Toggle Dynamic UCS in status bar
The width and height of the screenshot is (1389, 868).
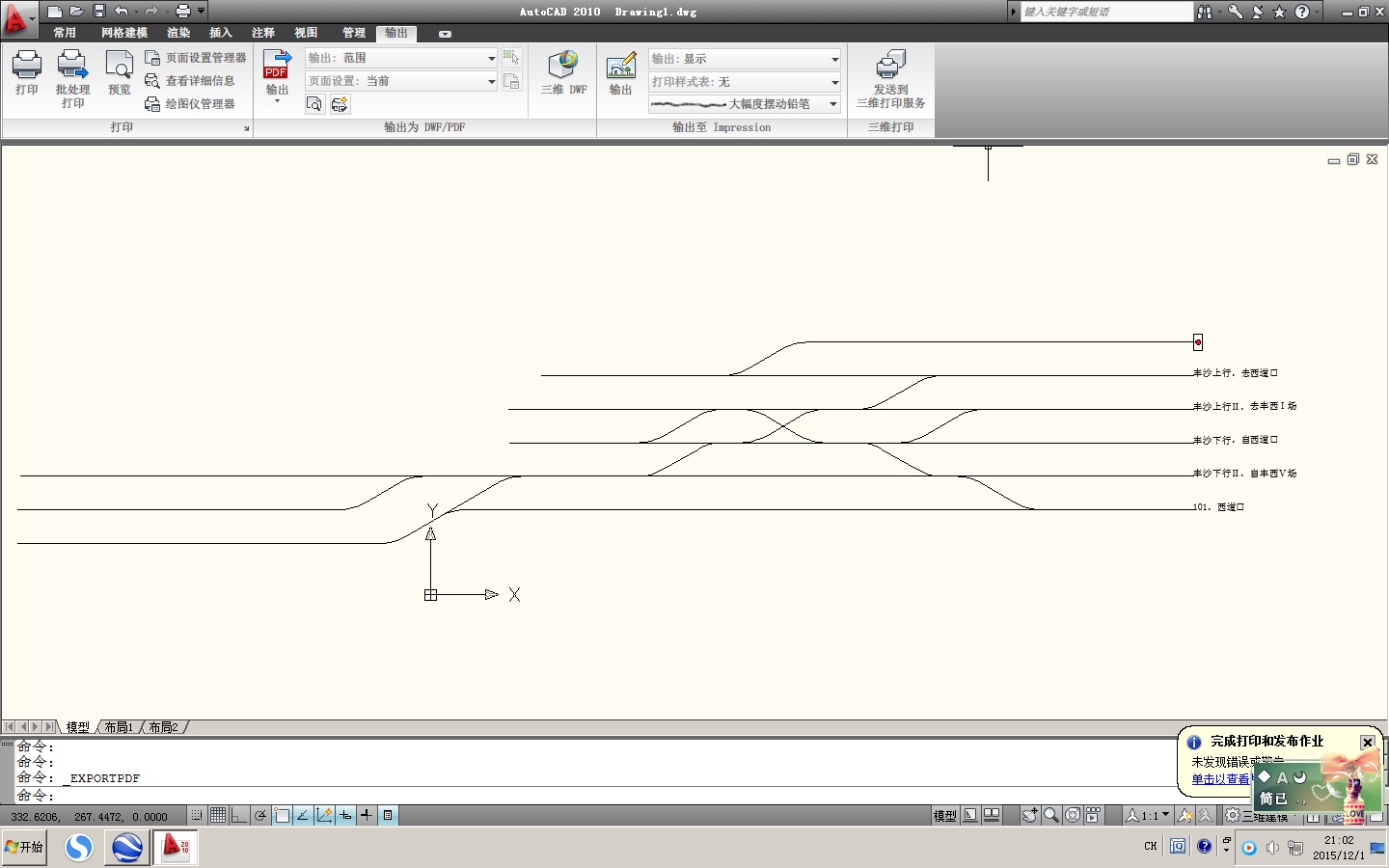click(324, 816)
